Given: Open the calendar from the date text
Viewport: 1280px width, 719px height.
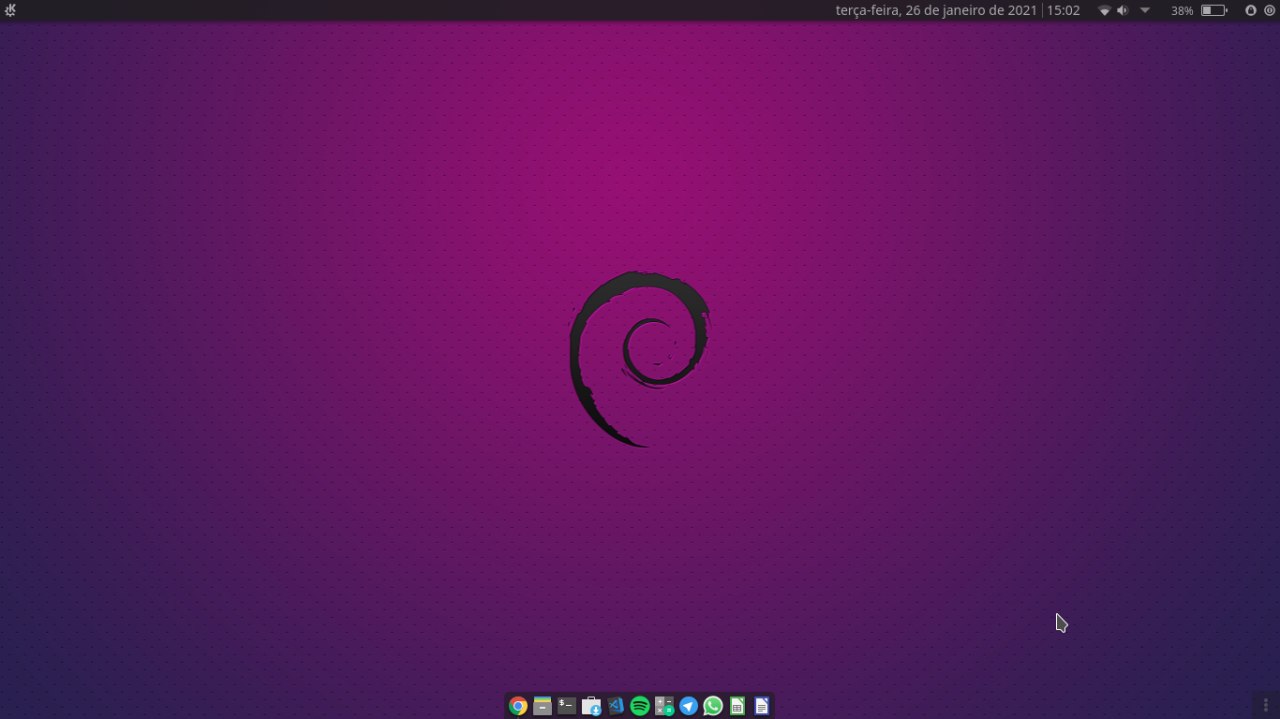Looking at the screenshot, I should [x=936, y=10].
